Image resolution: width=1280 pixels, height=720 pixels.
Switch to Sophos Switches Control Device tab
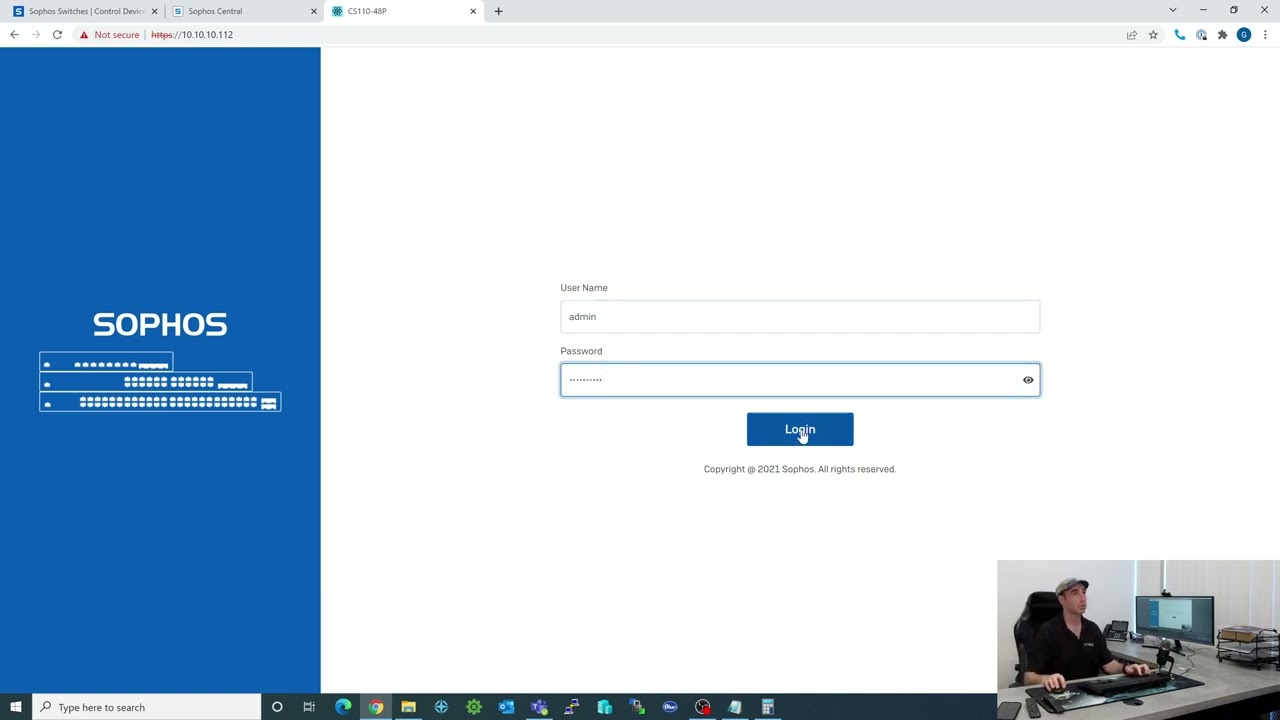[x=86, y=11]
